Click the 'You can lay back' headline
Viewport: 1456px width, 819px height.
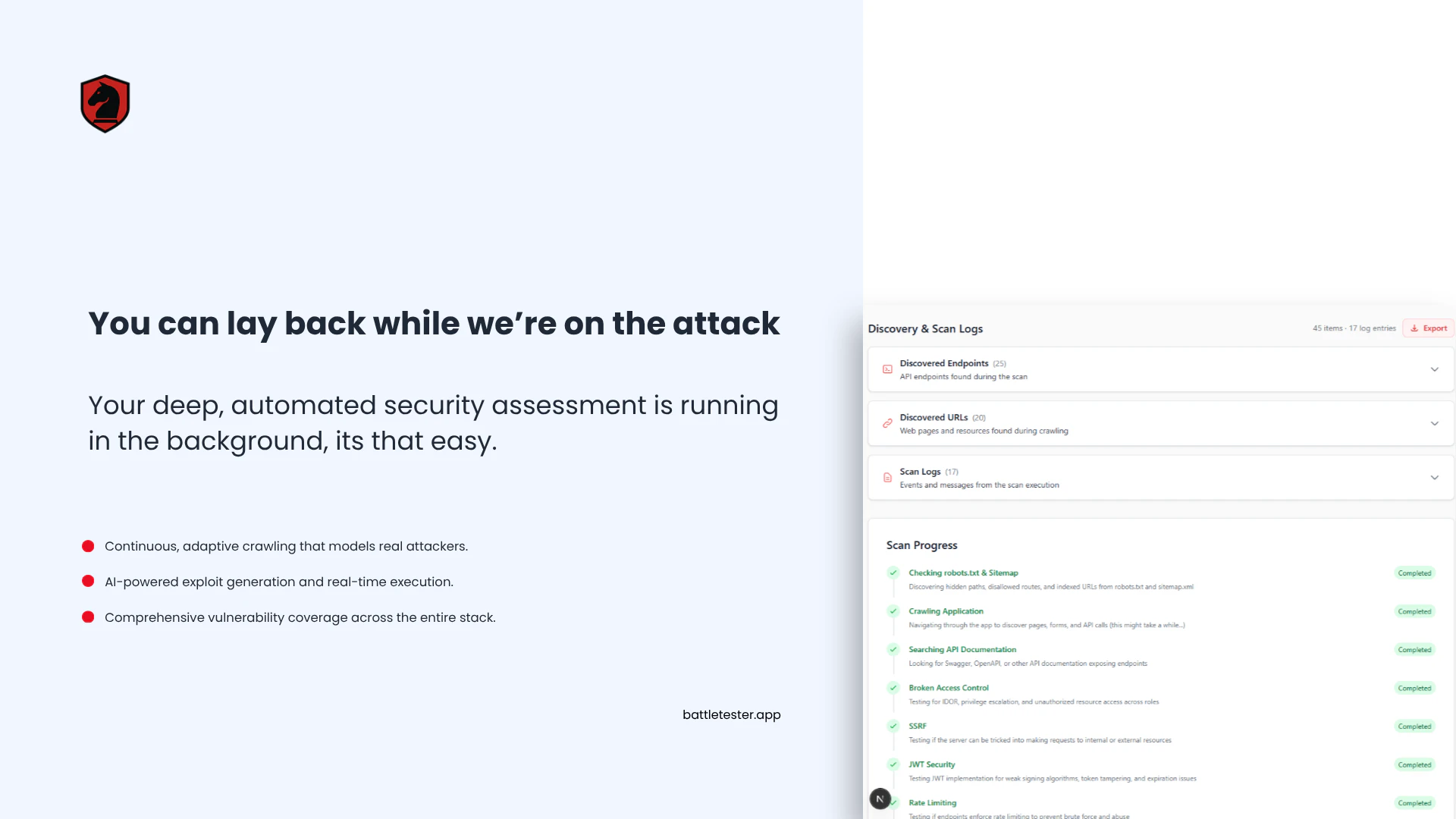coord(434,324)
